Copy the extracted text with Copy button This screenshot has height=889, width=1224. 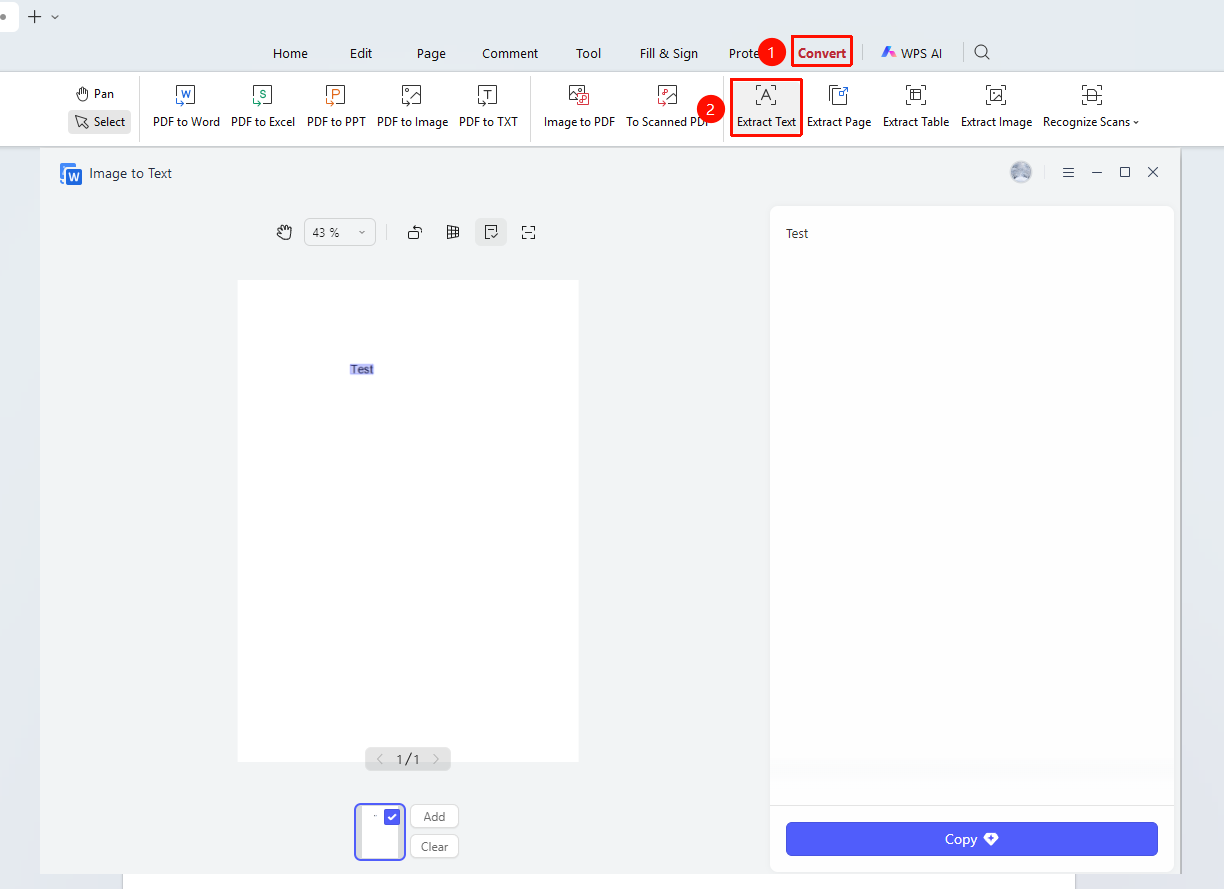(x=972, y=839)
